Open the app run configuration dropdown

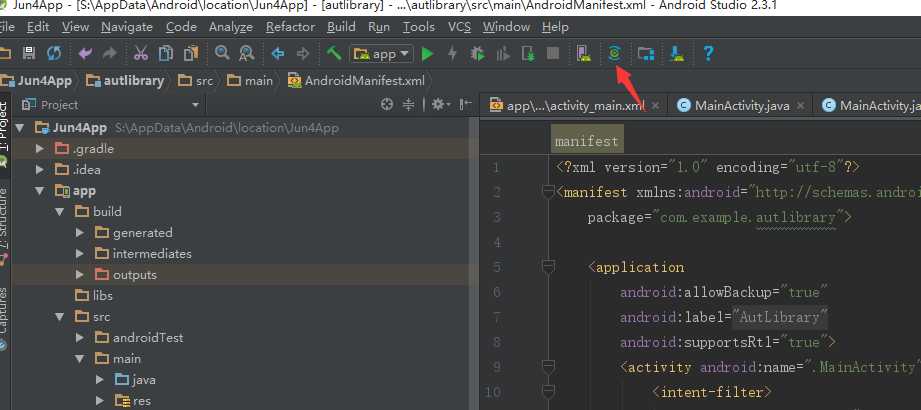[x=382, y=55]
